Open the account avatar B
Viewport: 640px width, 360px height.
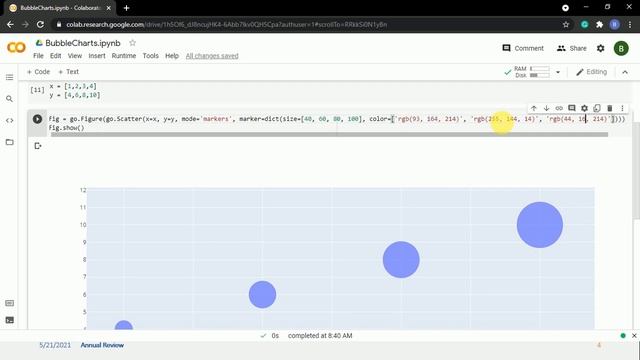pos(621,48)
